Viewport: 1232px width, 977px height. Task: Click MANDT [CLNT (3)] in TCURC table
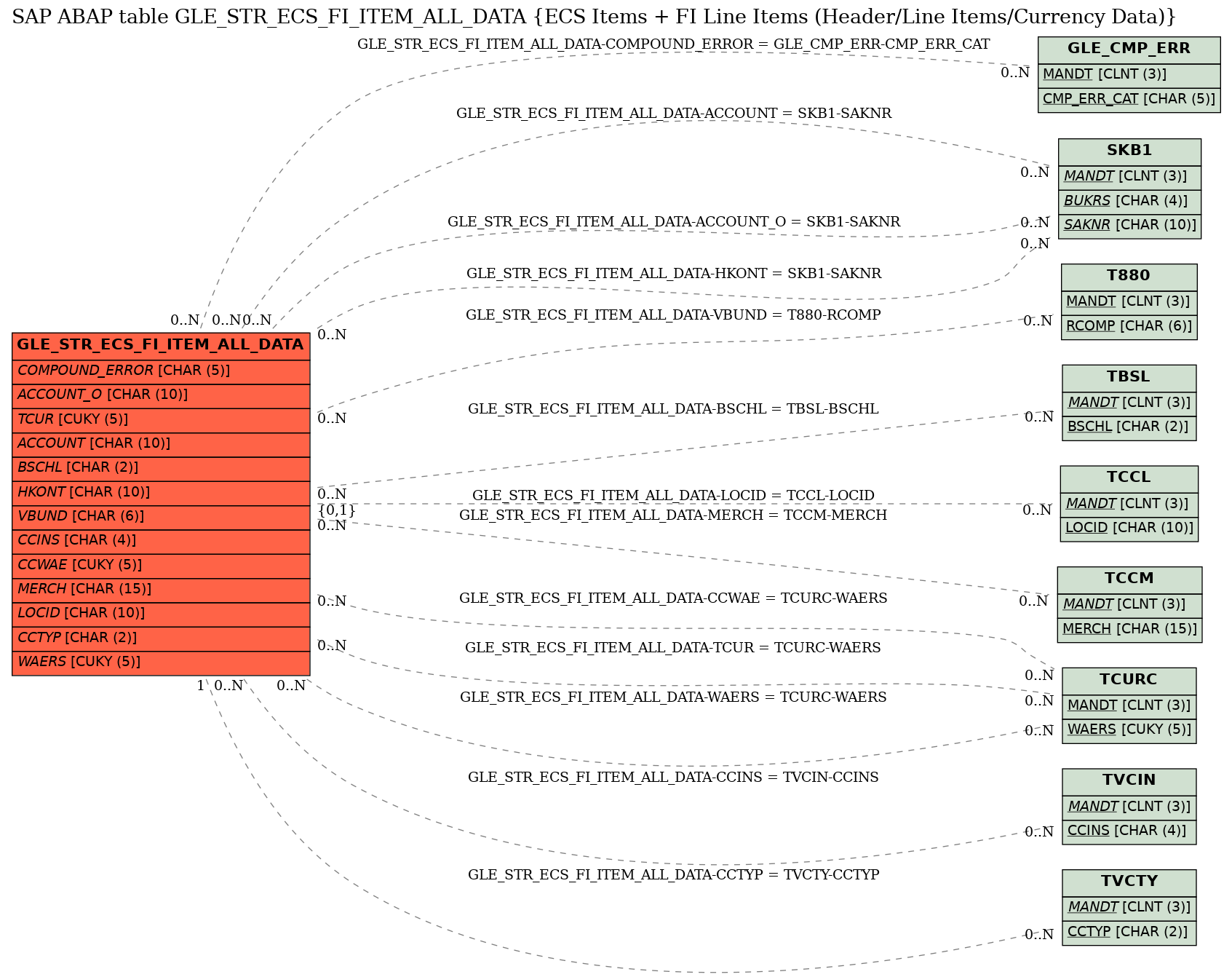[x=1129, y=706]
